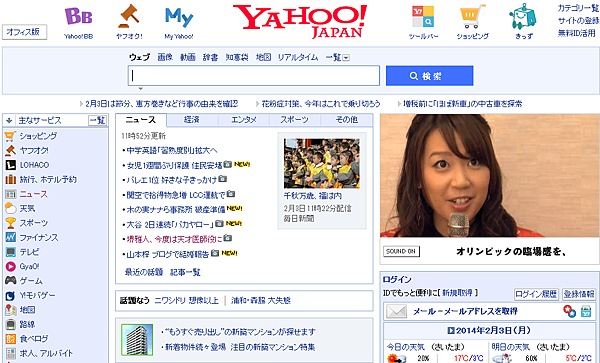This screenshot has height=363, width=600.
Task: Click the TV icon in sidebar
Action: tap(10, 252)
